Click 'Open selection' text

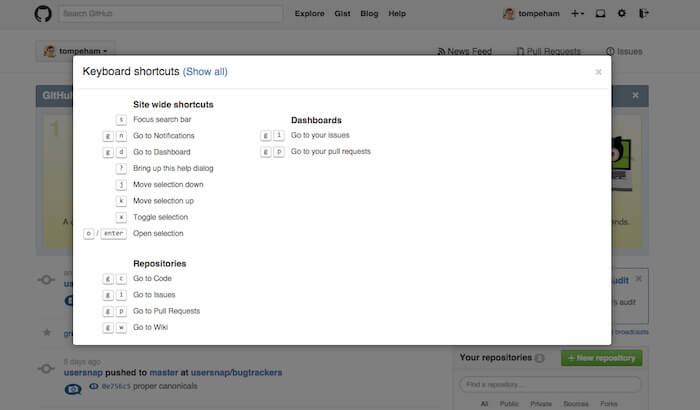click(x=158, y=233)
